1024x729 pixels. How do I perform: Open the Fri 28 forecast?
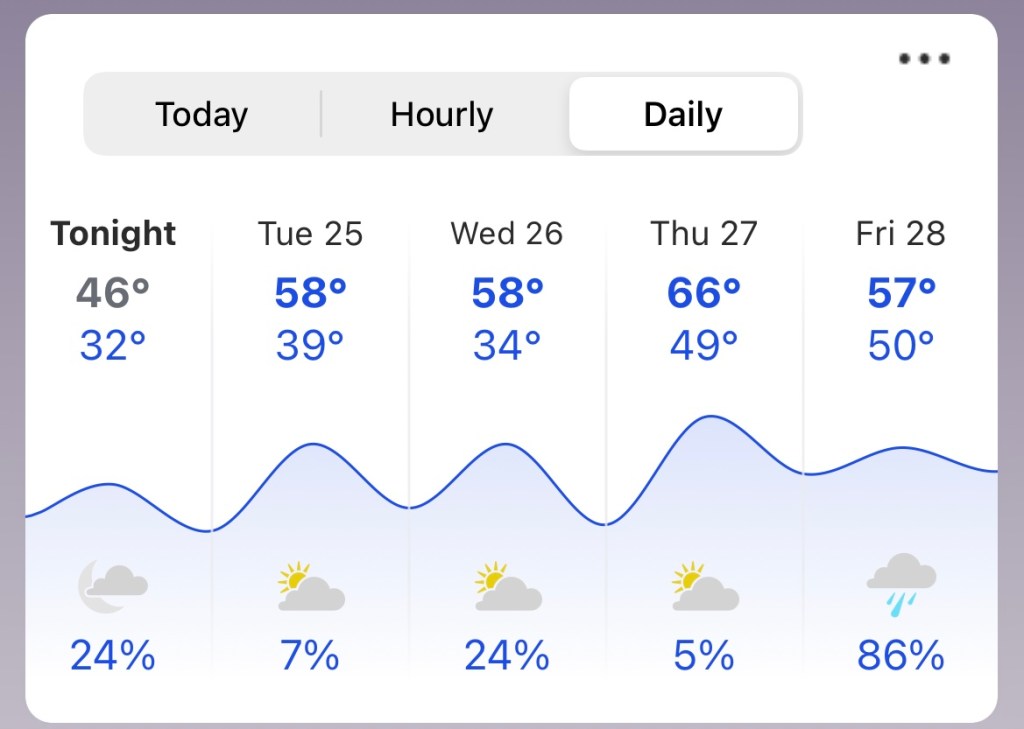(901, 234)
